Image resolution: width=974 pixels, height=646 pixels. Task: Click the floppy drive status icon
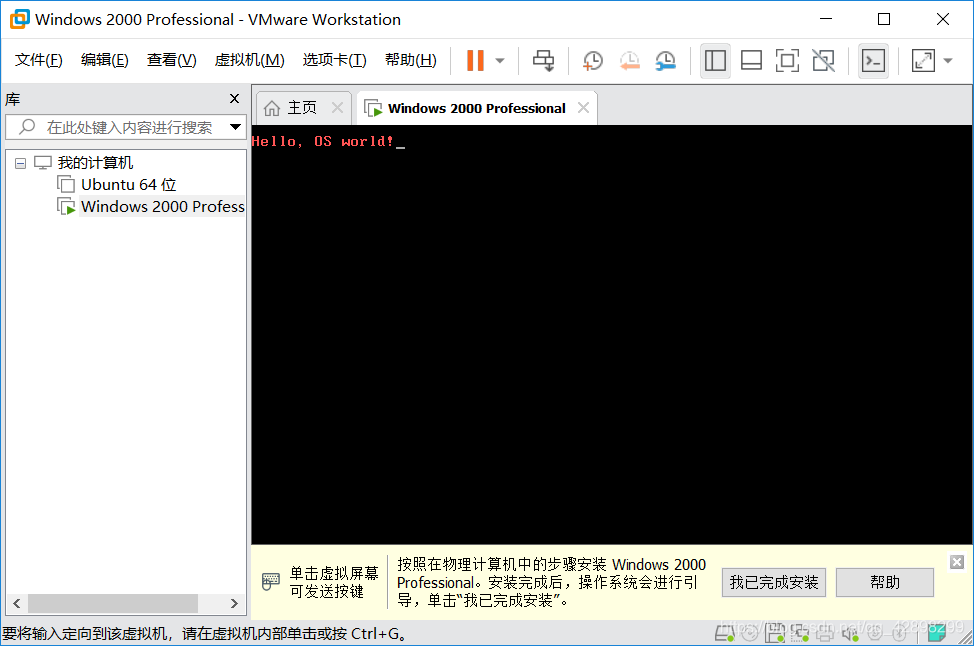(x=775, y=633)
